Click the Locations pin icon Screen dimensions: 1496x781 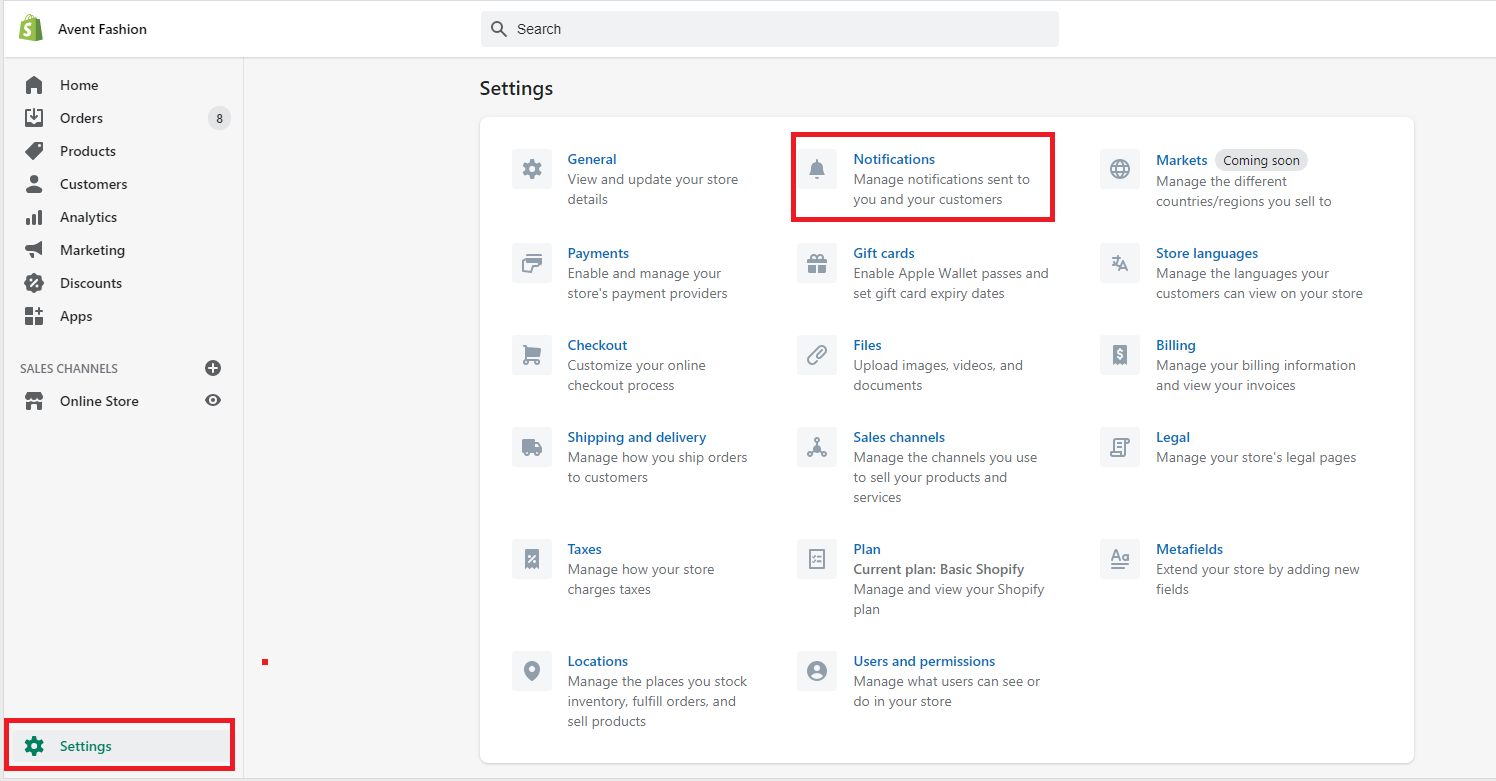click(532, 671)
